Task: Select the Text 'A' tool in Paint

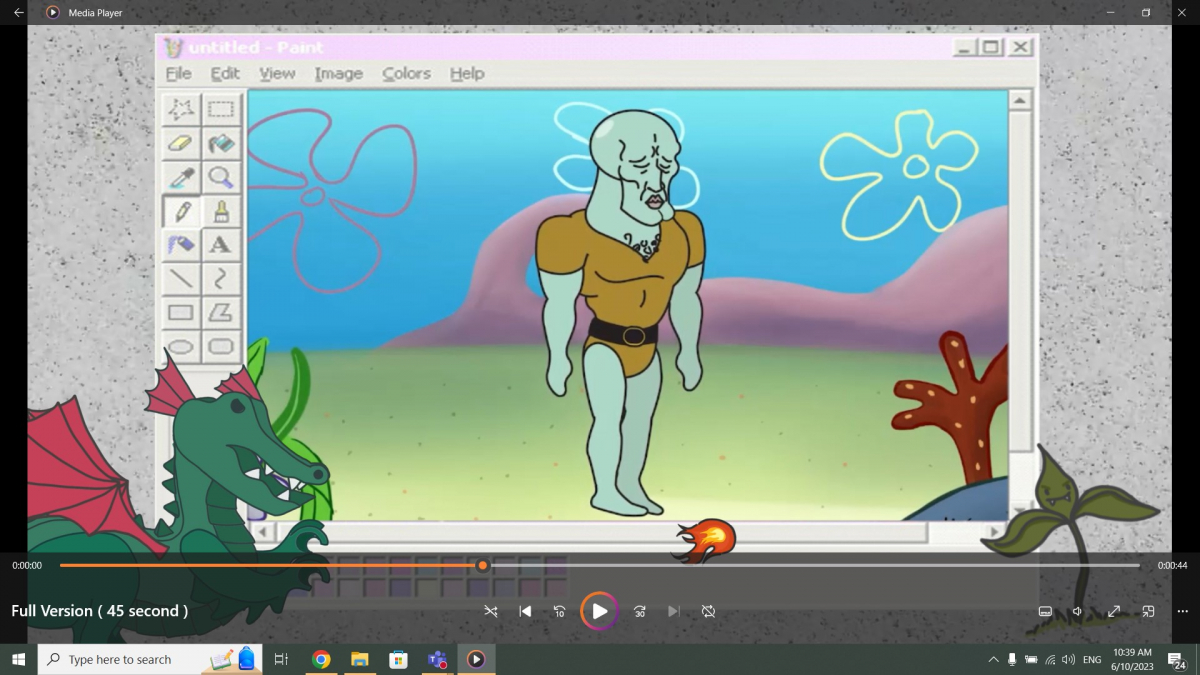Action: click(x=221, y=245)
